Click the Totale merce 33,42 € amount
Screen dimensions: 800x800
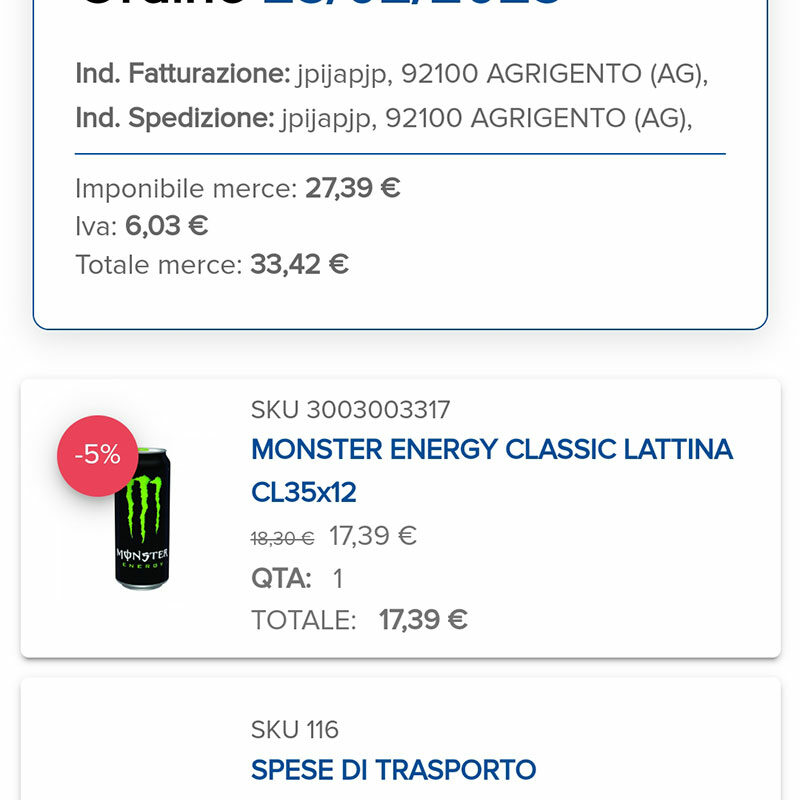(299, 264)
